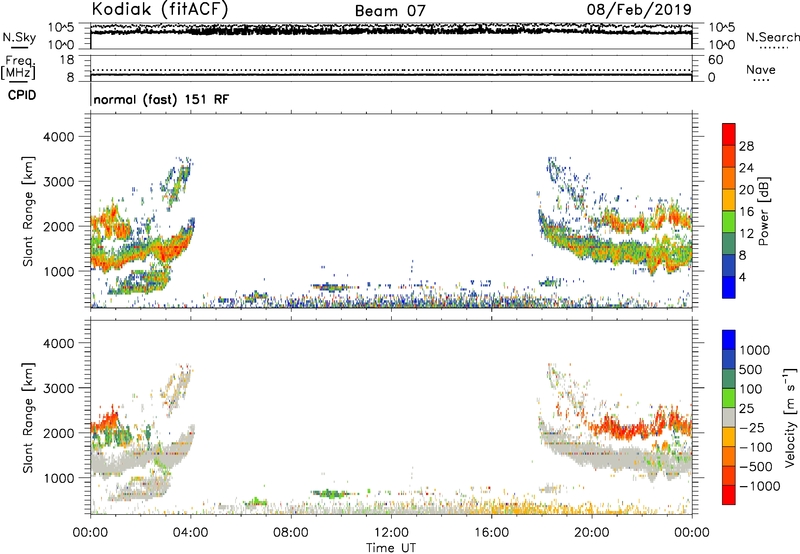800x554 pixels.
Task: Pick the light green 12–16 dB Power colorbar segment
Action: click(729, 222)
